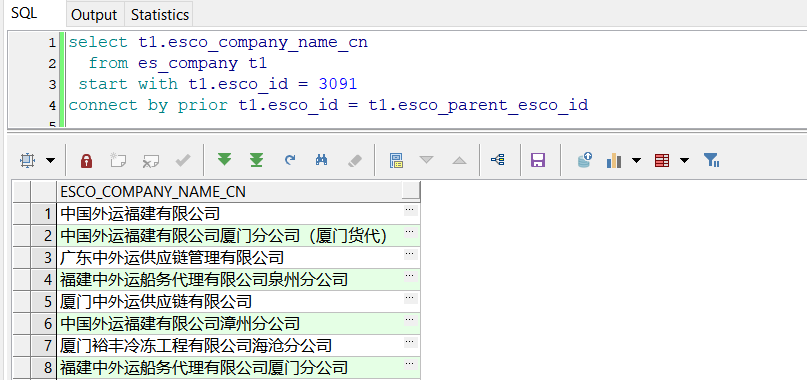Click t1.esco_parent_esco_id in the SQL editor
The width and height of the screenshot is (807, 380).
pyautogui.click(x=478, y=105)
